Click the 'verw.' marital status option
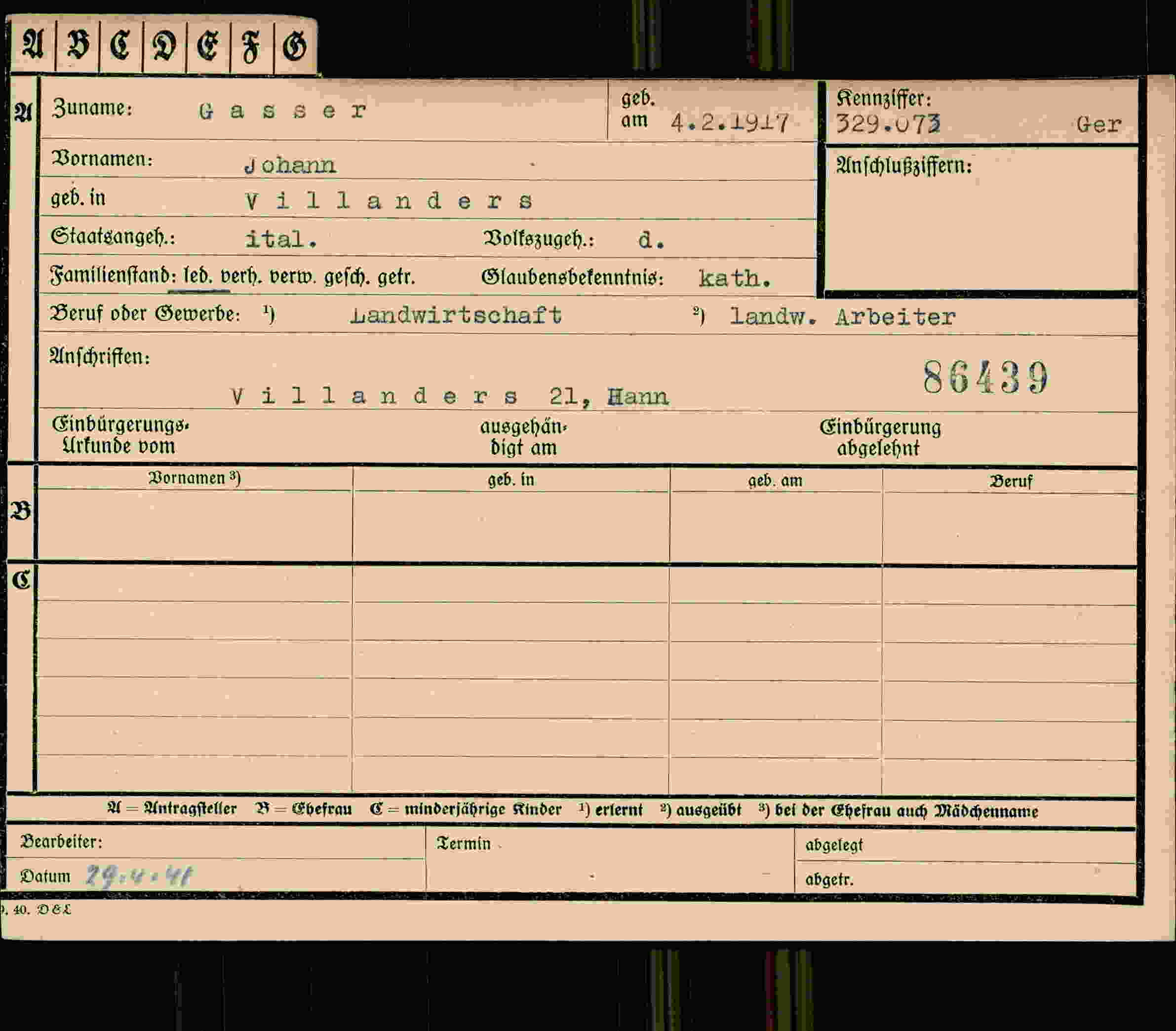Screen dimensions: 1176x1031 (x=292, y=278)
